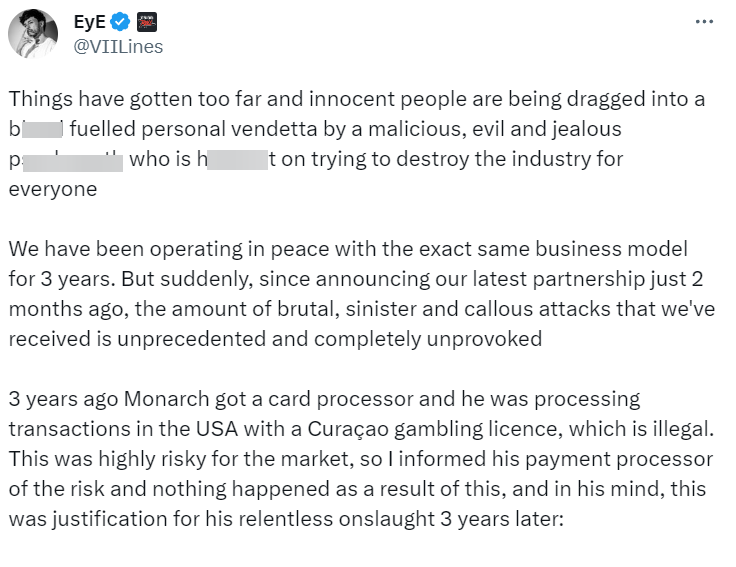Click the blurred word before "fuelled"
This screenshot has height=567, width=736.
point(42,129)
